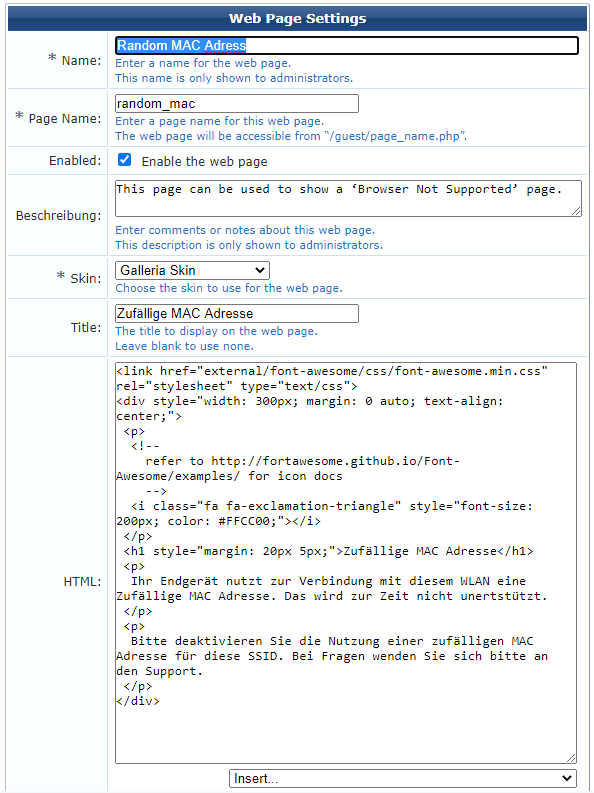Uncheck the Enabled checkbox

(124, 160)
